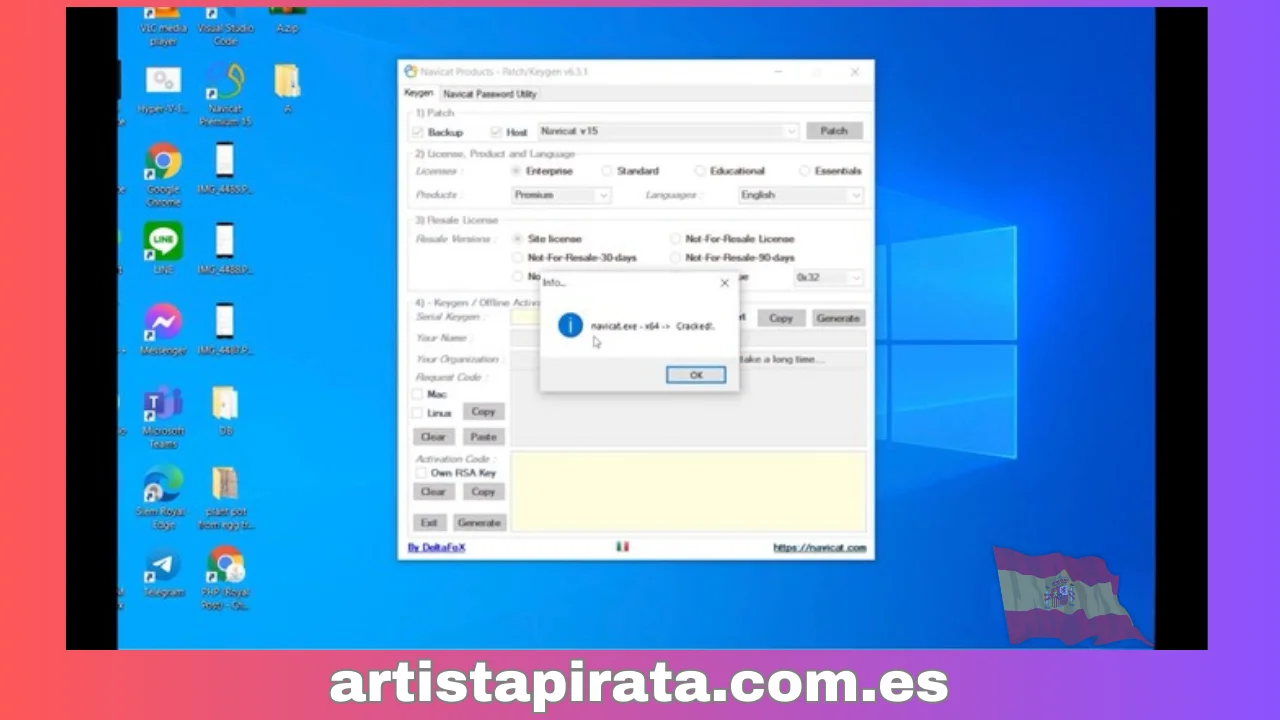Open the 0x32 value dropdown
Screen dimensions: 1280x720
click(x=828, y=277)
